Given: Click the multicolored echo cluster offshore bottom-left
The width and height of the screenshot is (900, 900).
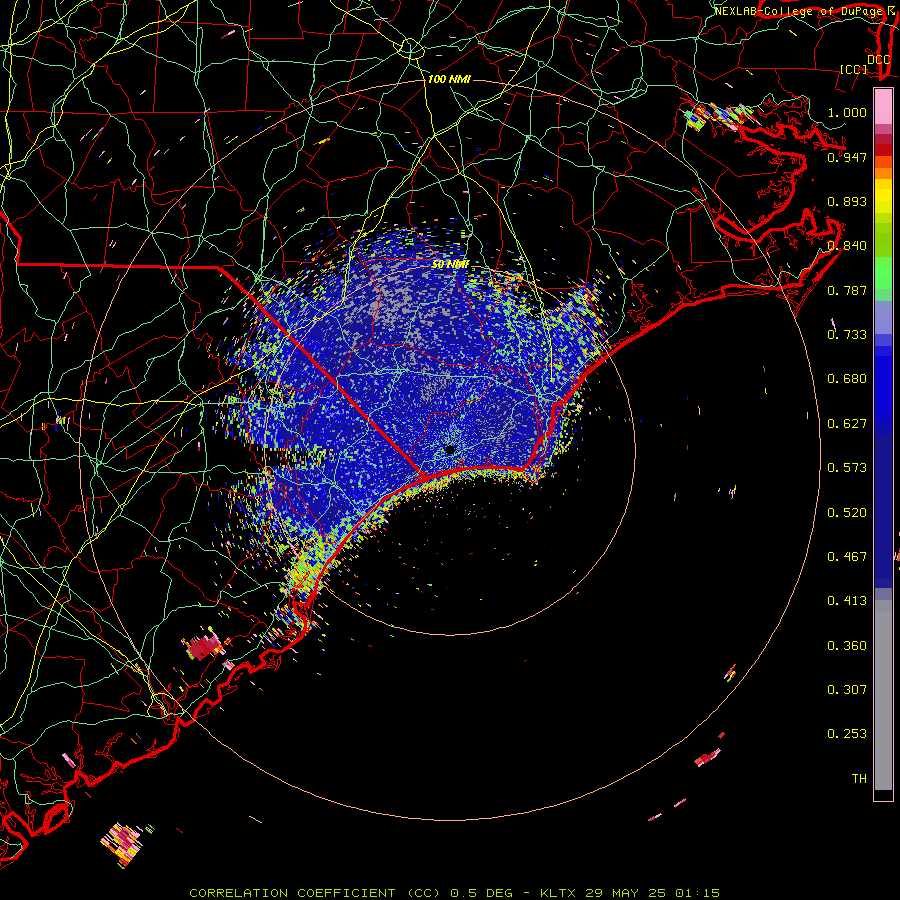Looking at the screenshot, I should click(123, 844).
